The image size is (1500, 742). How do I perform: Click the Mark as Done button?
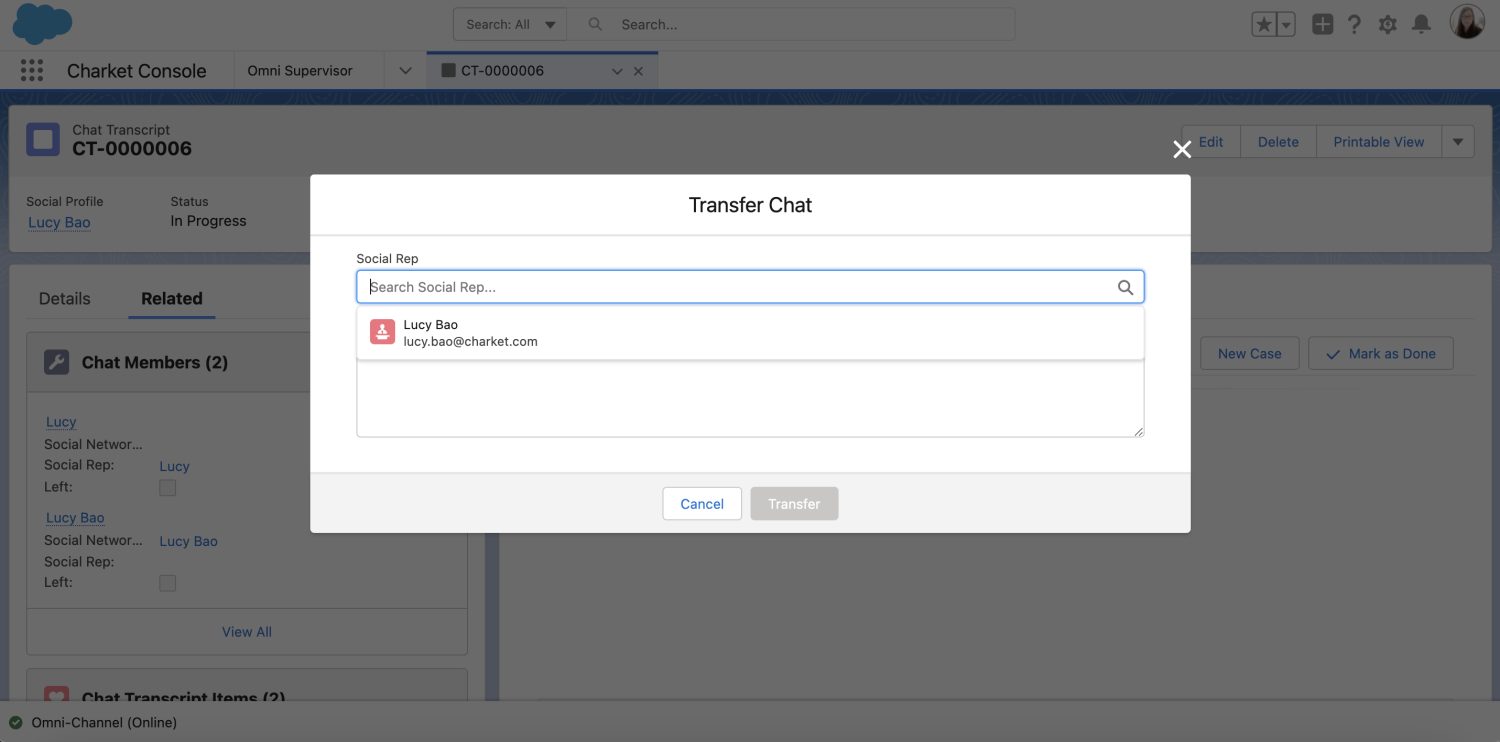1380,353
